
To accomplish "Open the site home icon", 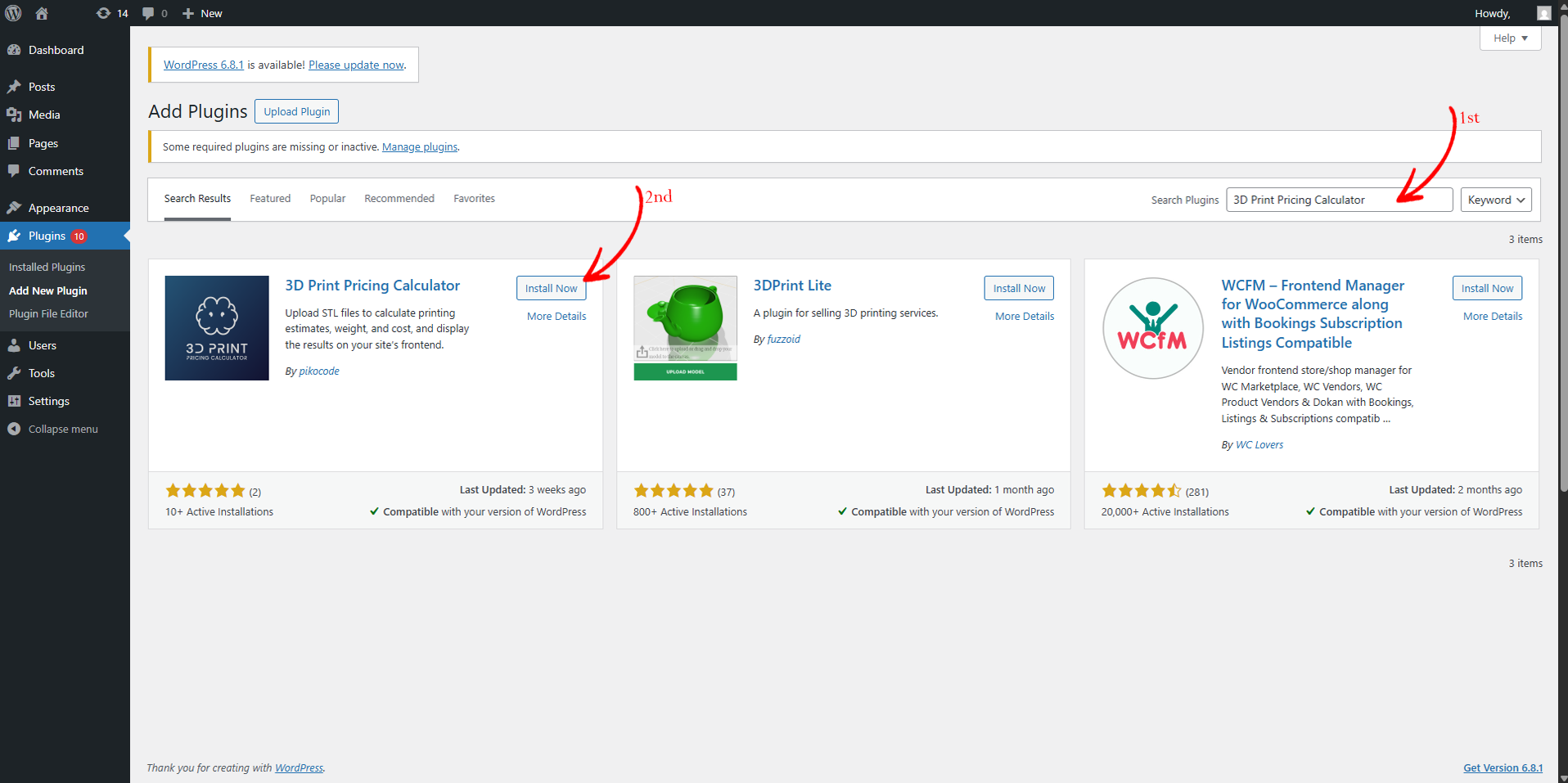I will [x=42, y=13].
